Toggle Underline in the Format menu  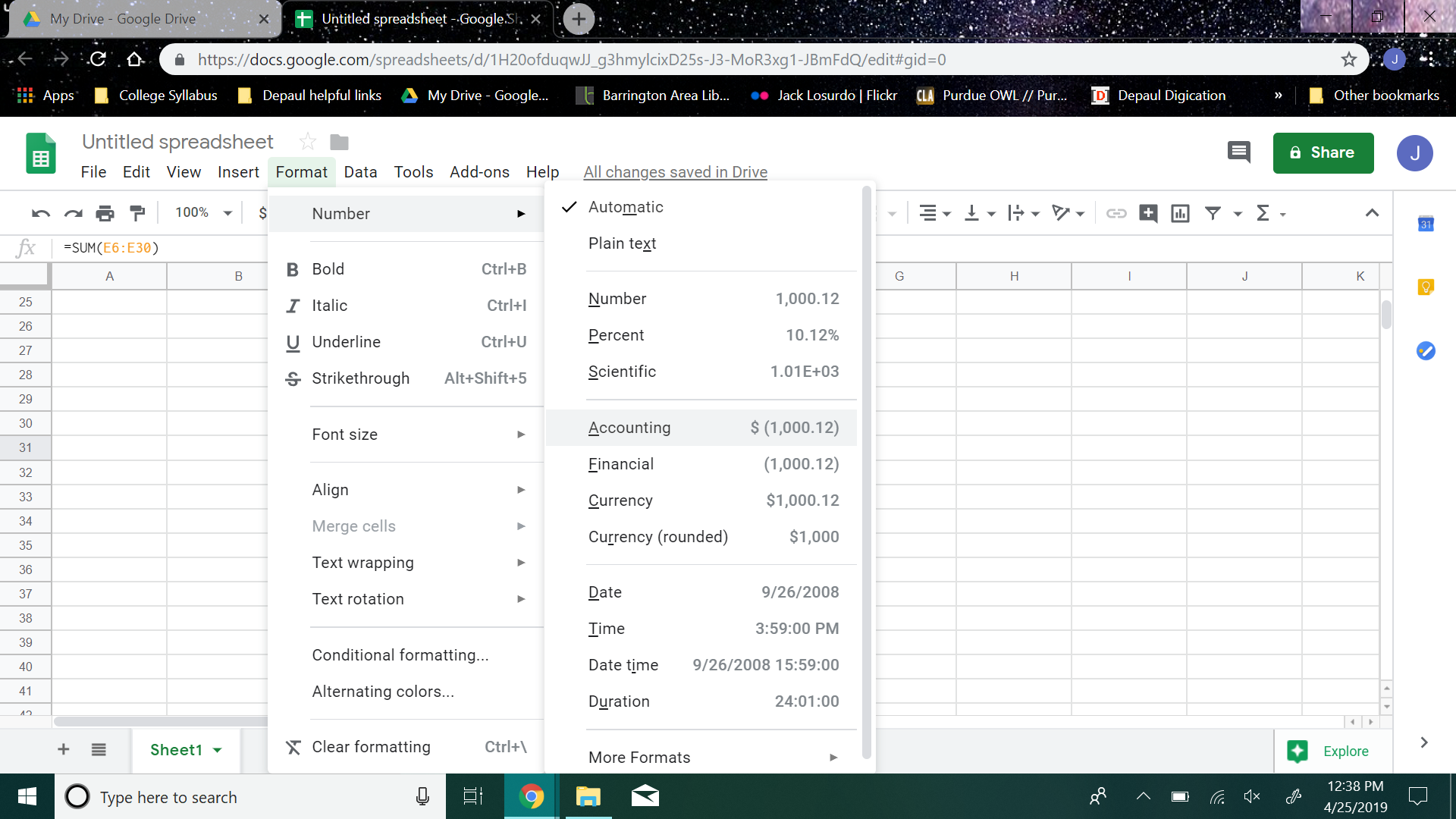[x=406, y=342]
